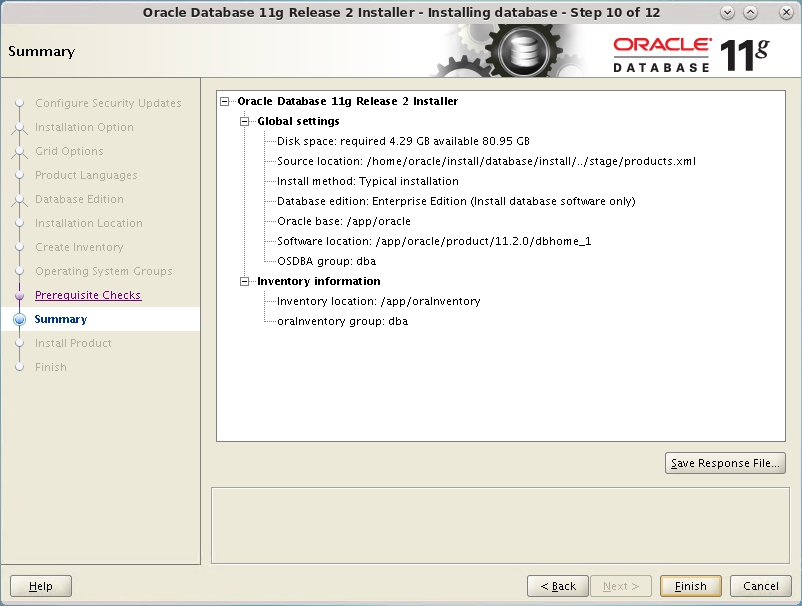Select OSDBA group: dba row
The width and height of the screenshot is (802, 606).
(x=326, y=261)
